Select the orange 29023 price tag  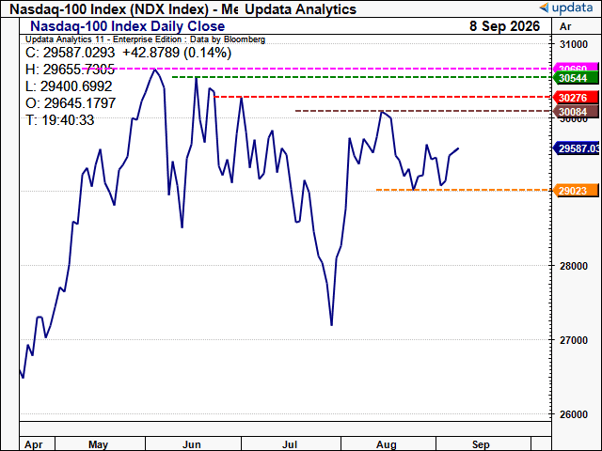point(576,190)
